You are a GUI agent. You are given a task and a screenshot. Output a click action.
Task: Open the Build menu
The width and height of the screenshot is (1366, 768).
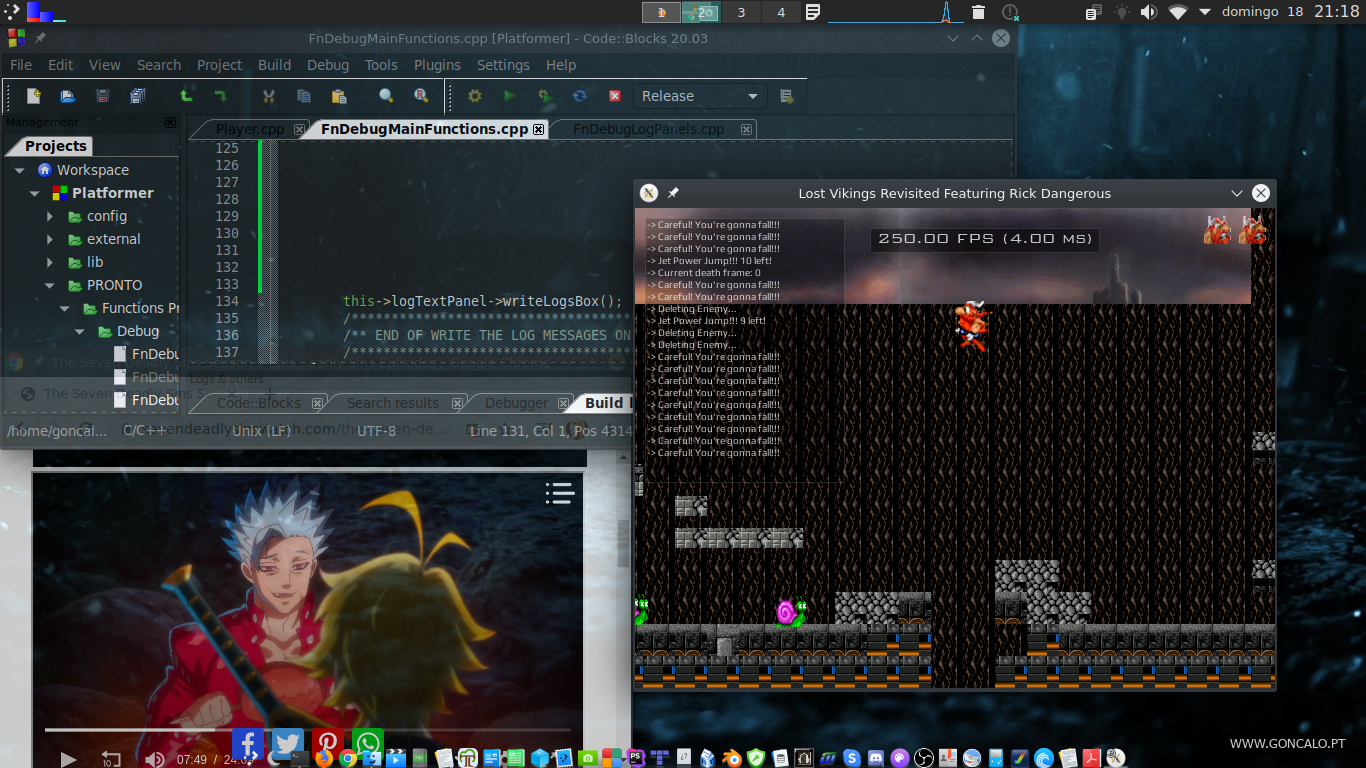[x=275, y=65]
